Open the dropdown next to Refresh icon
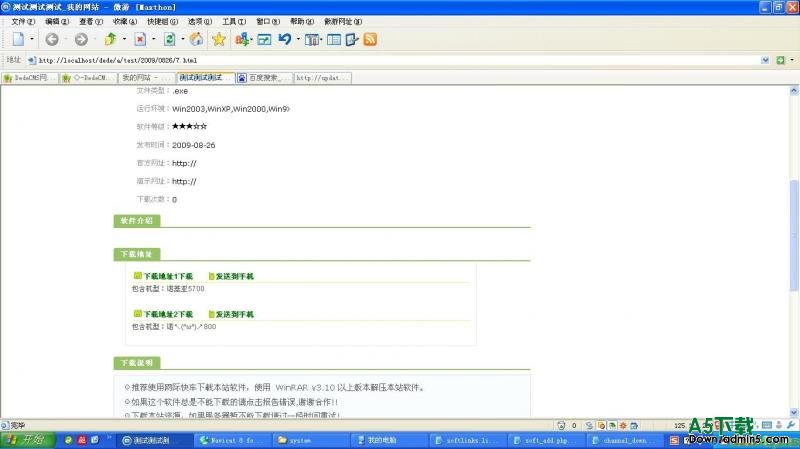Viewport: 800px width, 449px height. click(x=183, y=39)
